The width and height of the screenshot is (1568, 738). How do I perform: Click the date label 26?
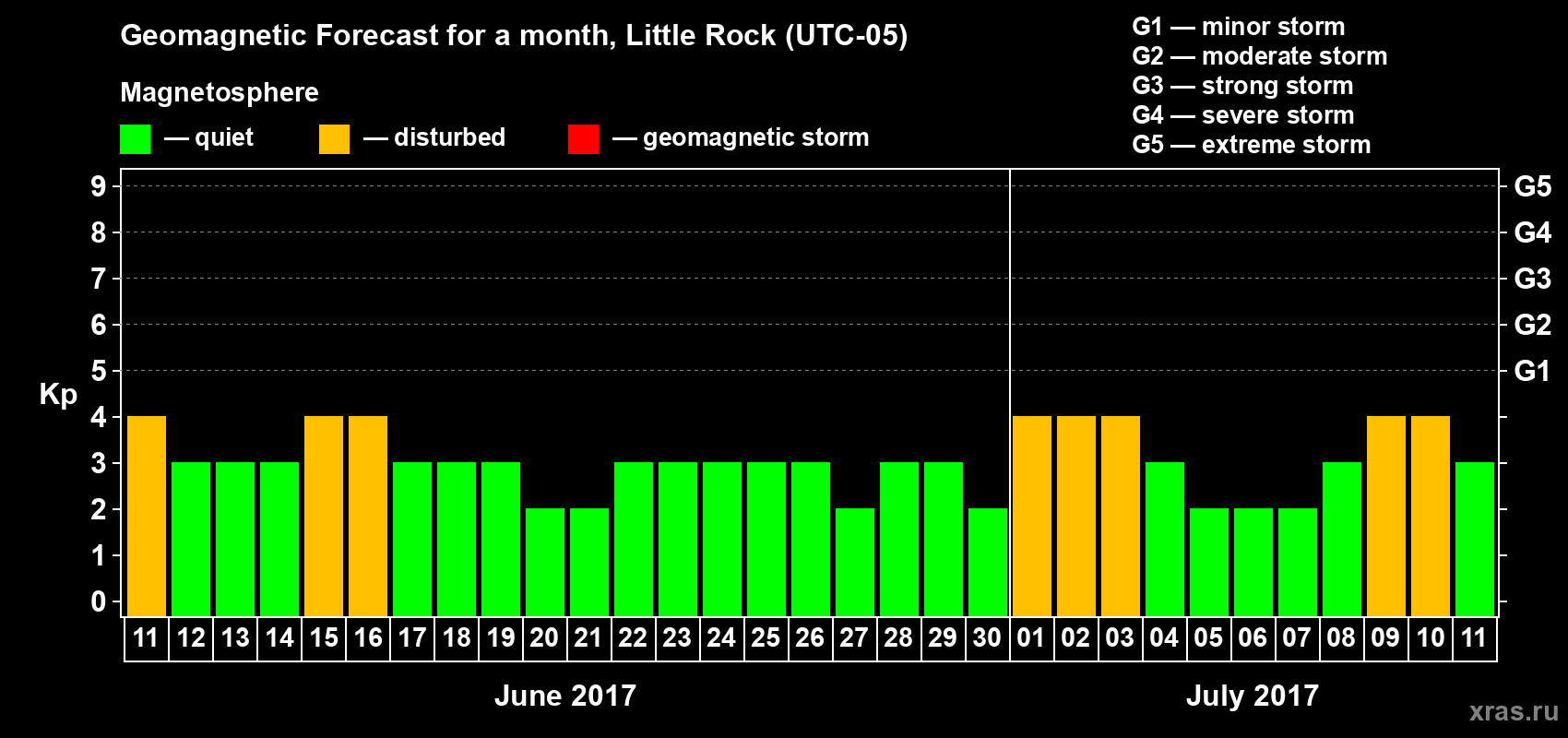pos(810,638)
